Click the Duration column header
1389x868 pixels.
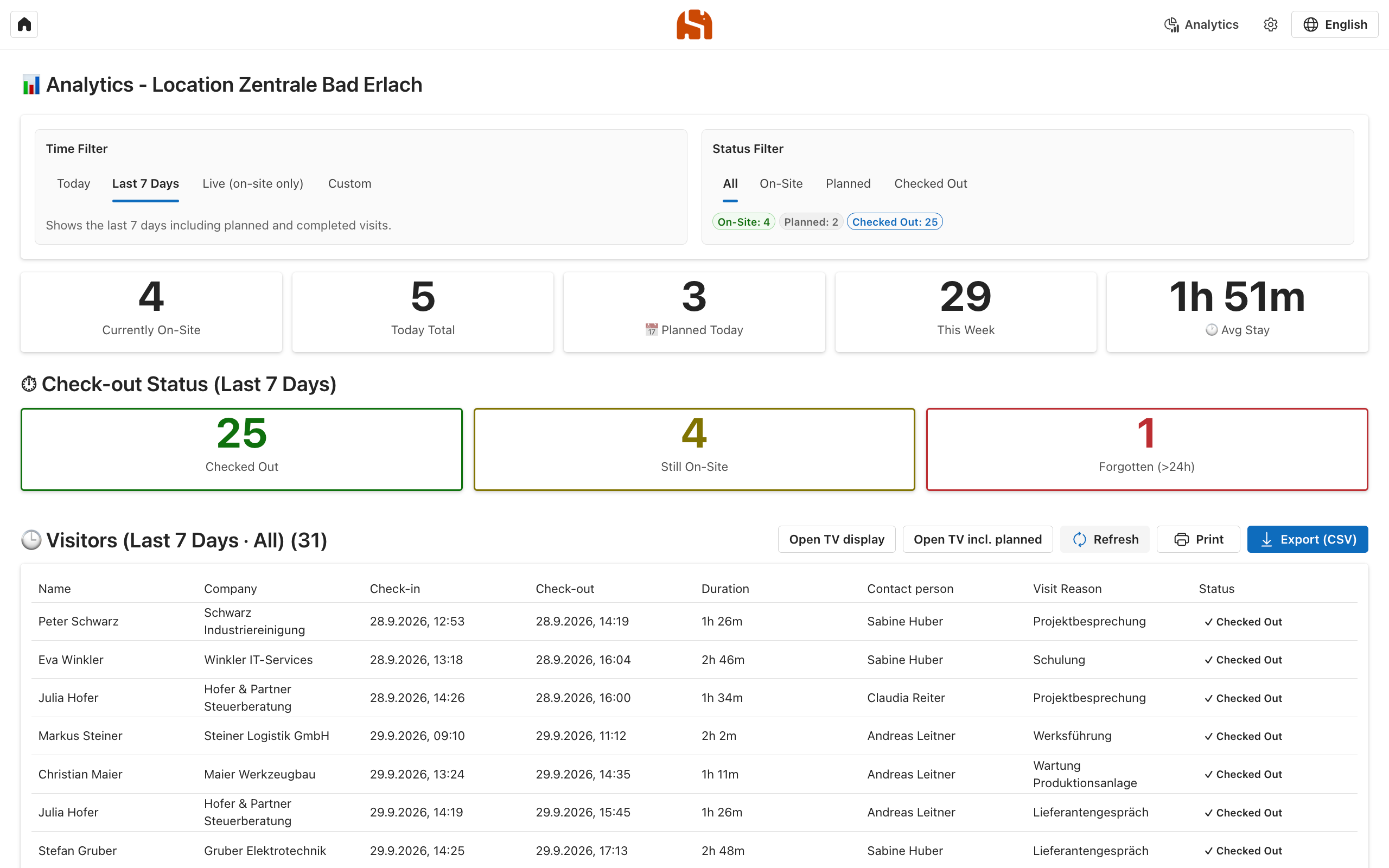(725, 589)
